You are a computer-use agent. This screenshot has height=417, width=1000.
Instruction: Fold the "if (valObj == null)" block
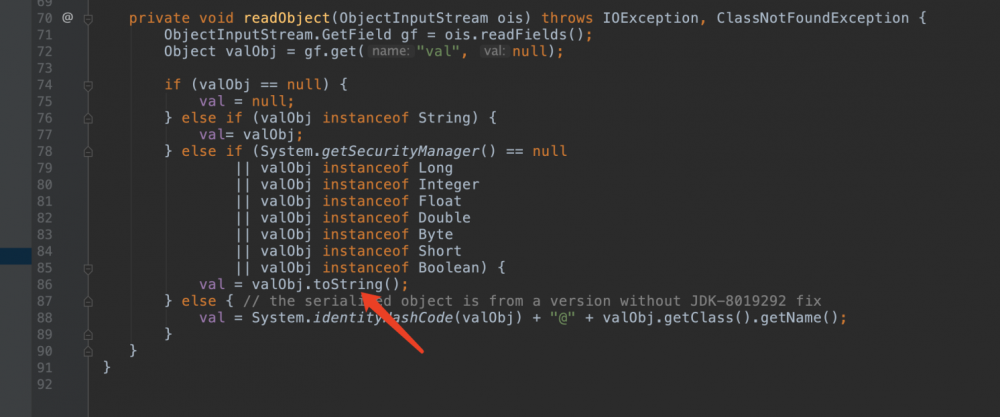(x=88, y=85)
